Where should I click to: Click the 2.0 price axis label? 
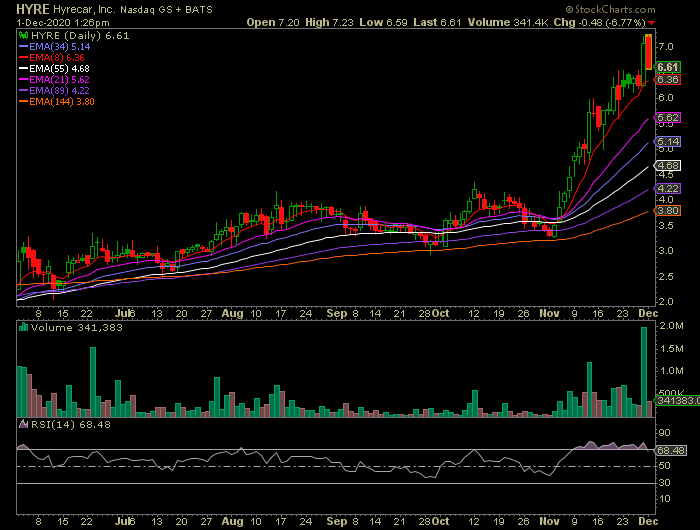[x=666, y=301]
